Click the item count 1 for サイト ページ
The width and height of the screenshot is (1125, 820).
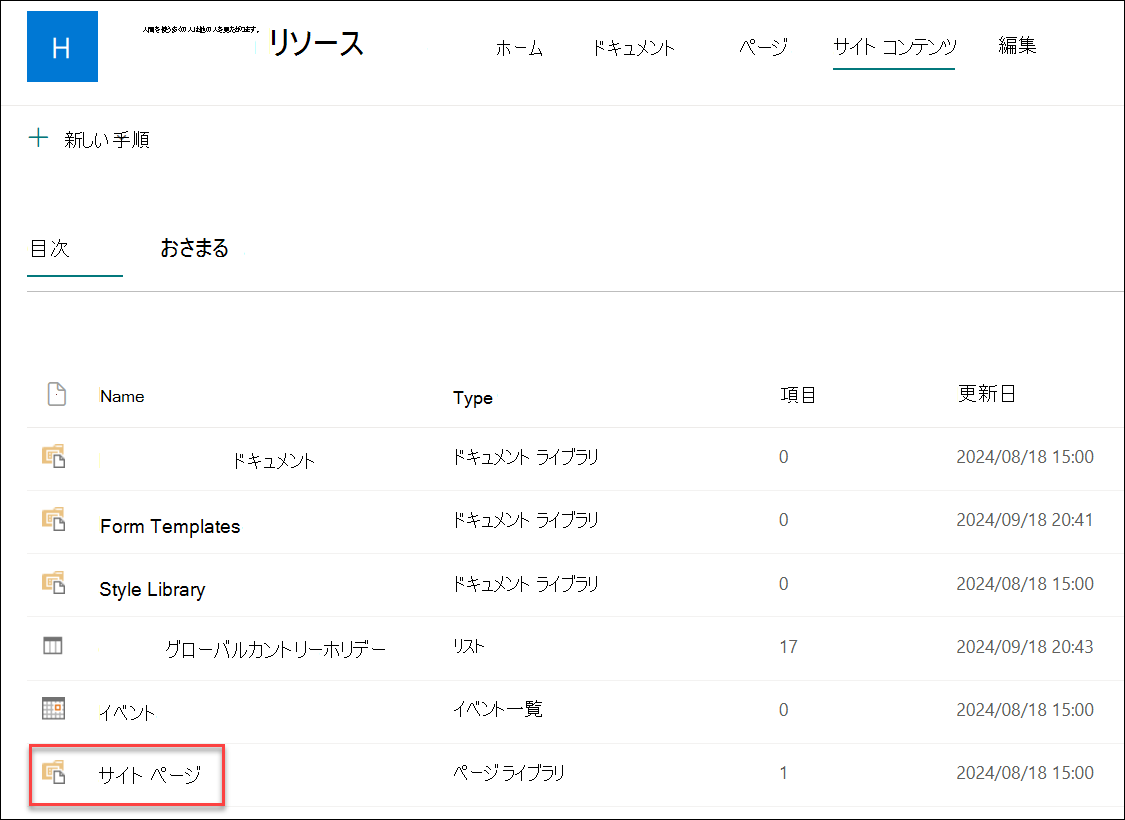783,773
